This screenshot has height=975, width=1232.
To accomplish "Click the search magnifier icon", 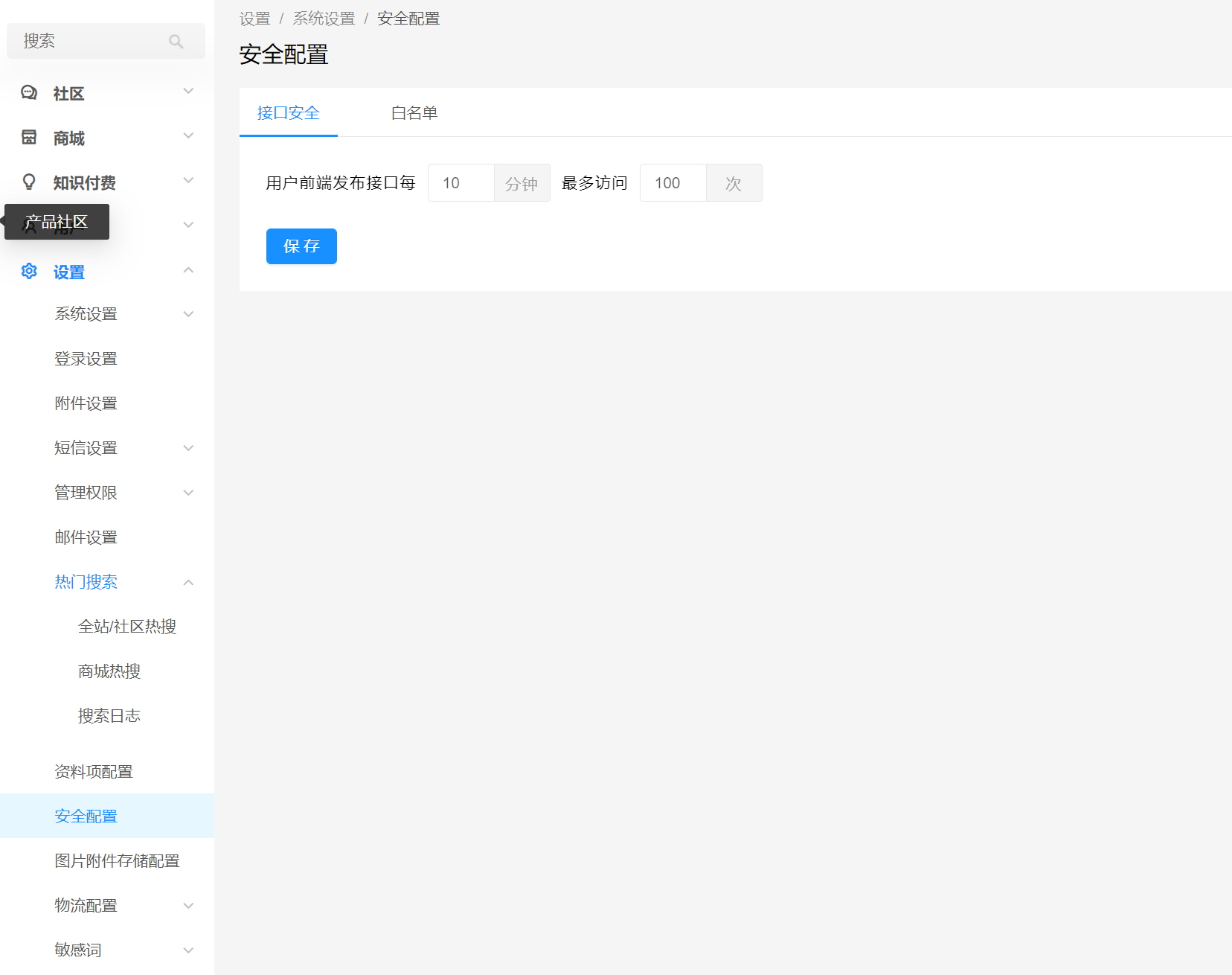I will (176, 42).
